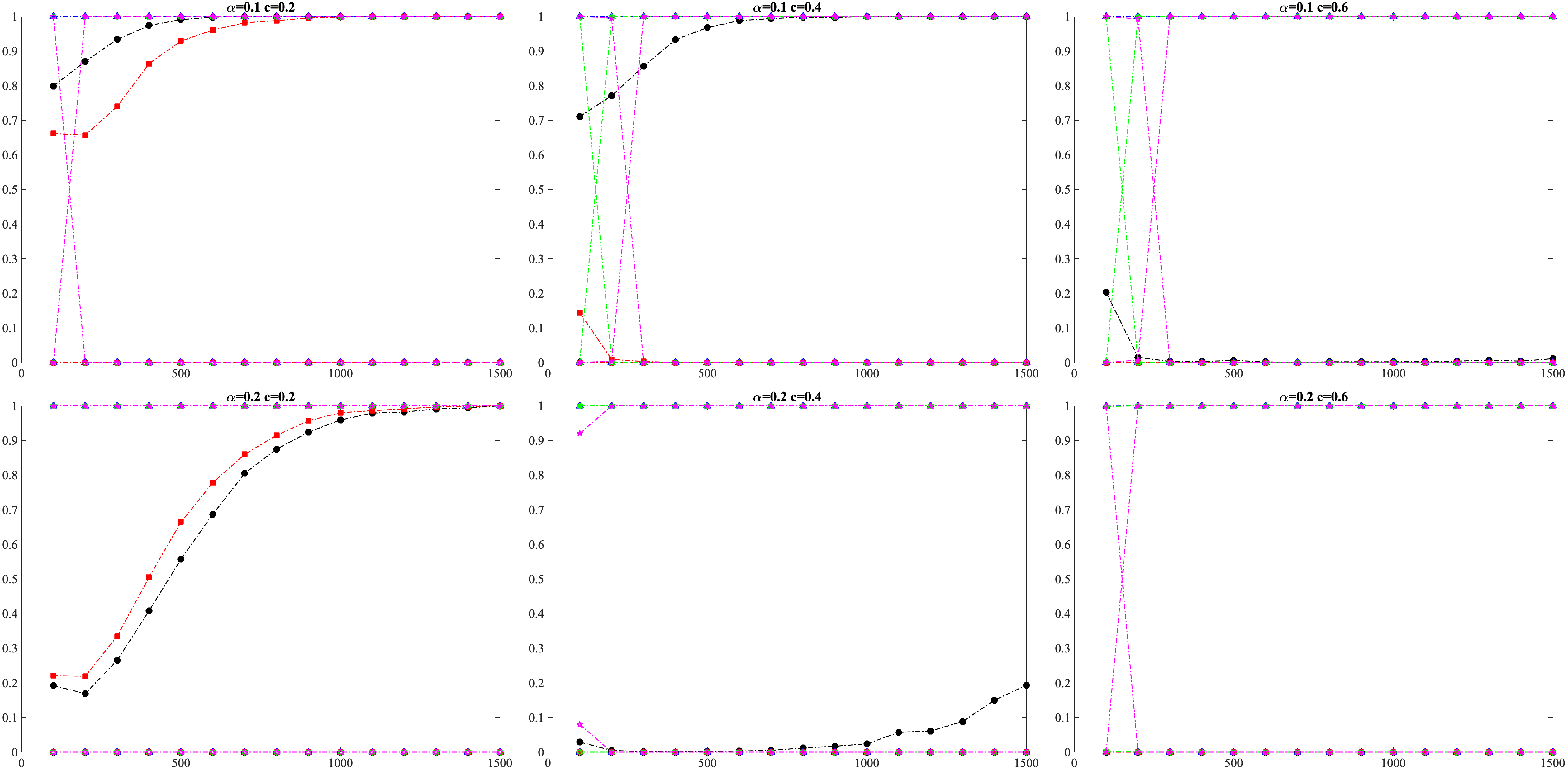This screenshot has width=1568, height=768.
Task: Click first black circle in α=0.1 c=0.4 plot
Action: coord(580,116)
